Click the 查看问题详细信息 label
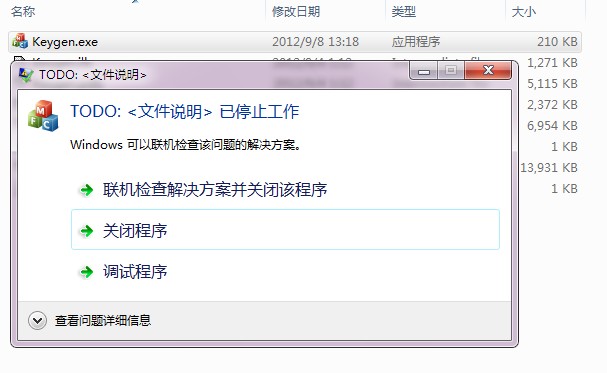The width and height of the screenshot is (607, 373). tap(103, 320)
